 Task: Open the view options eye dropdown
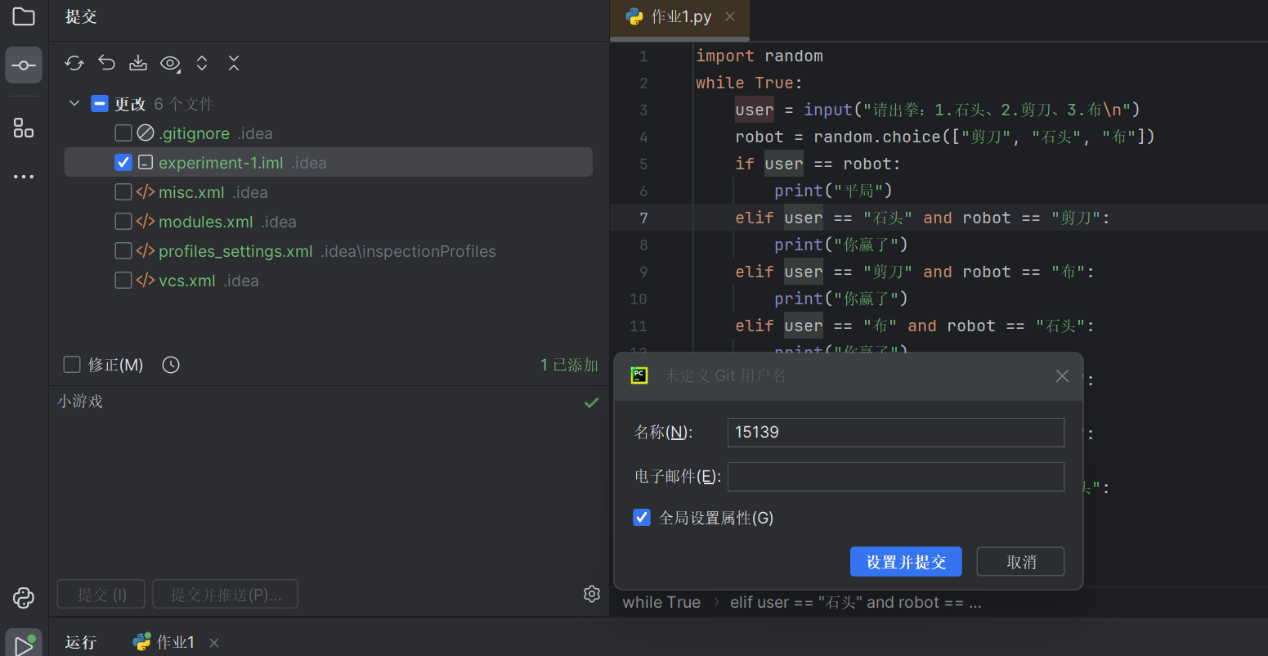click(x=170, y=63)
